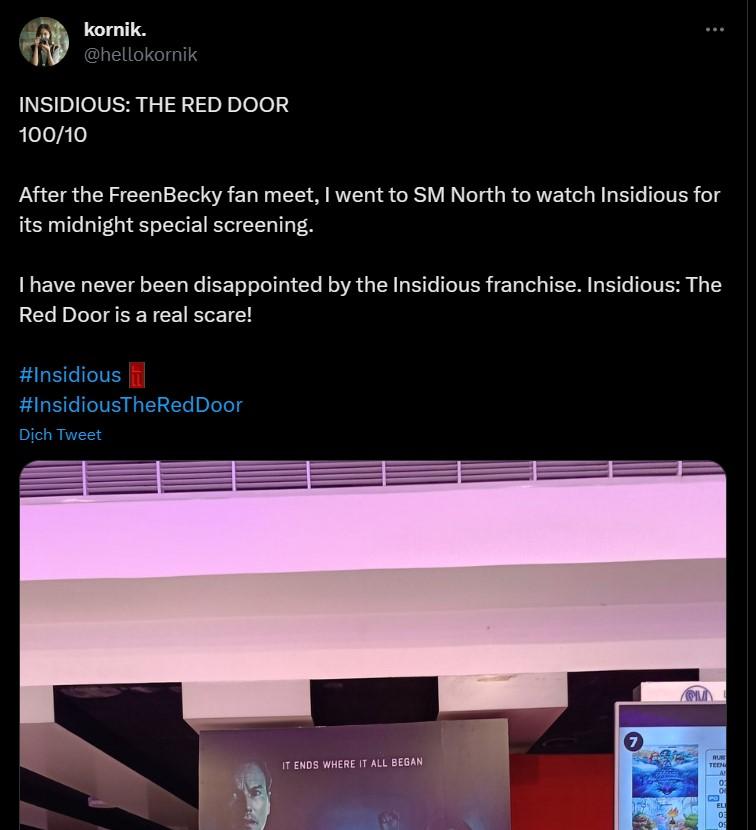Click the paragraph about never being disappointed
This screenshot has width=756, height=830.
(x=370, y=300)
